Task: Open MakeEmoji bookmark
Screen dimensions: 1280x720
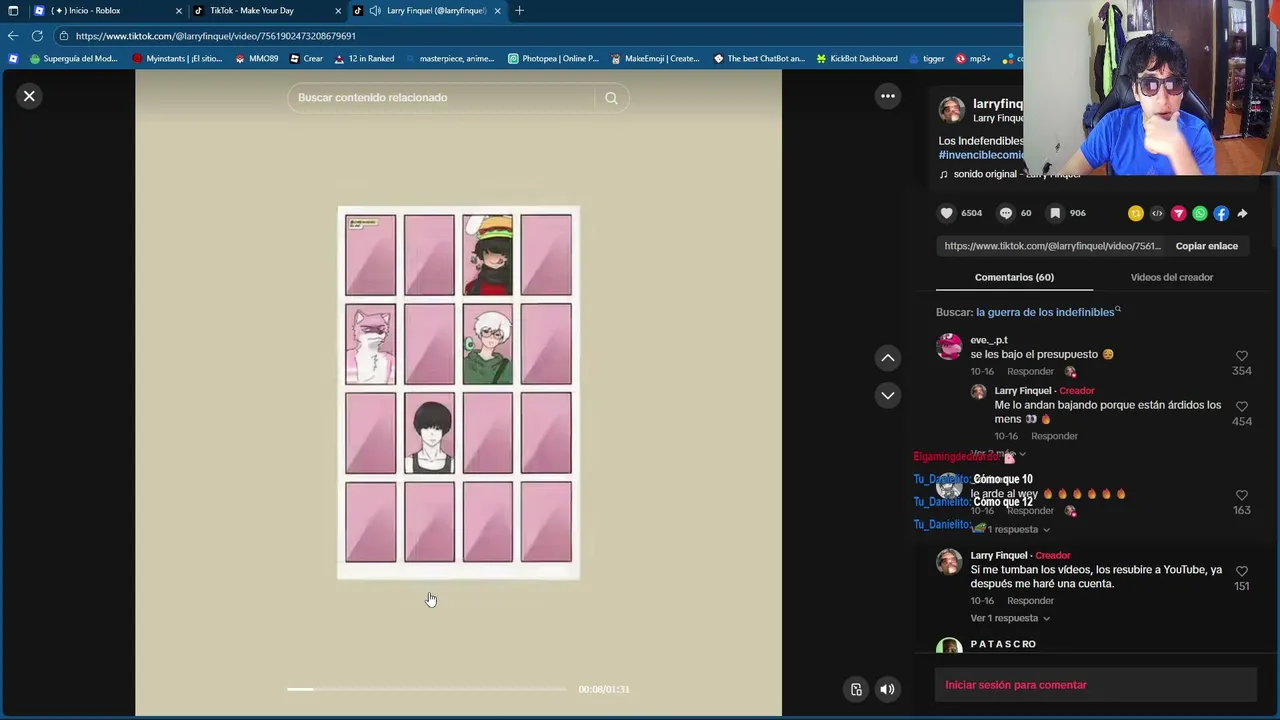Action: [655, 59]
